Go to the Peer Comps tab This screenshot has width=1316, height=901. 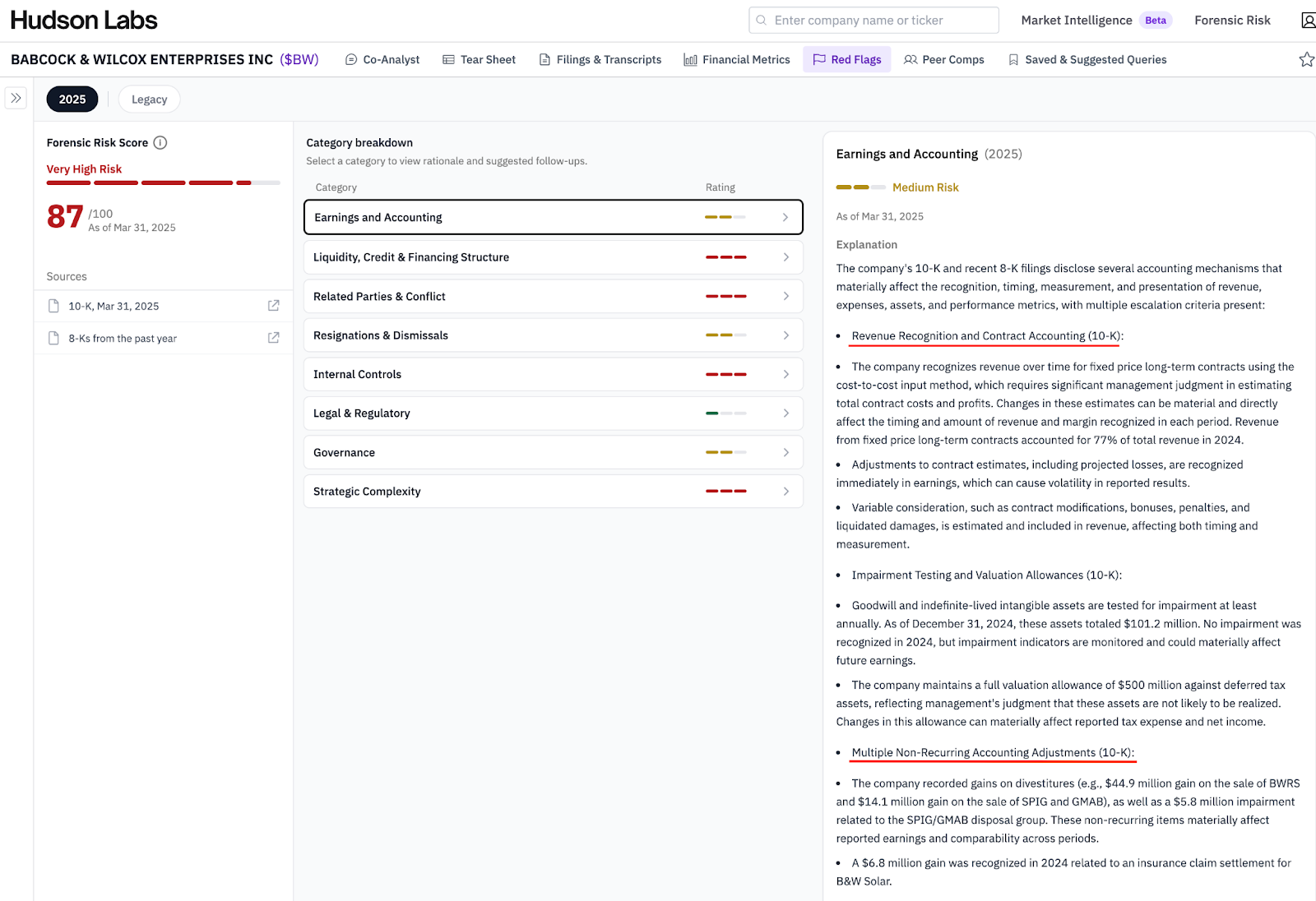click(944, 59)
